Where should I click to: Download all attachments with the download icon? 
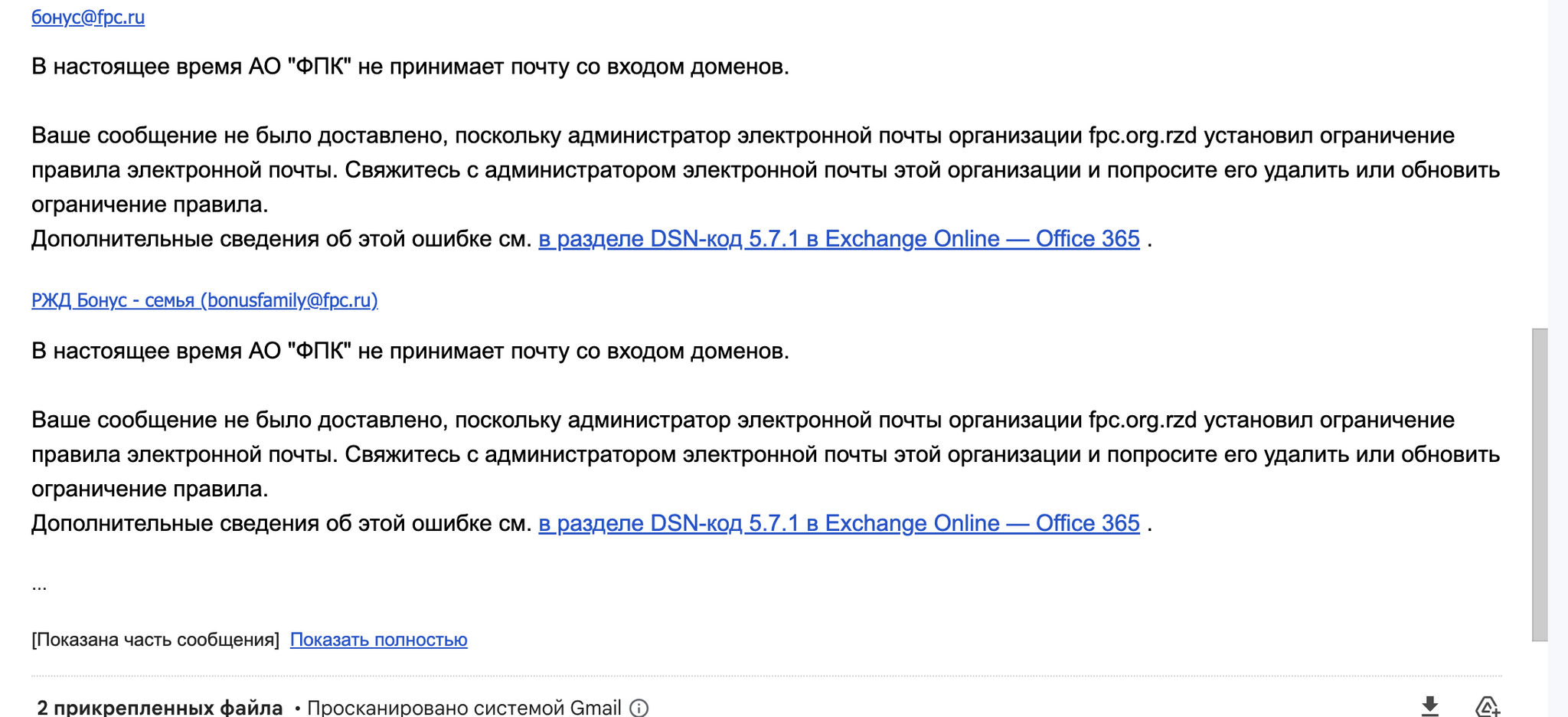tap(1429, 706)
